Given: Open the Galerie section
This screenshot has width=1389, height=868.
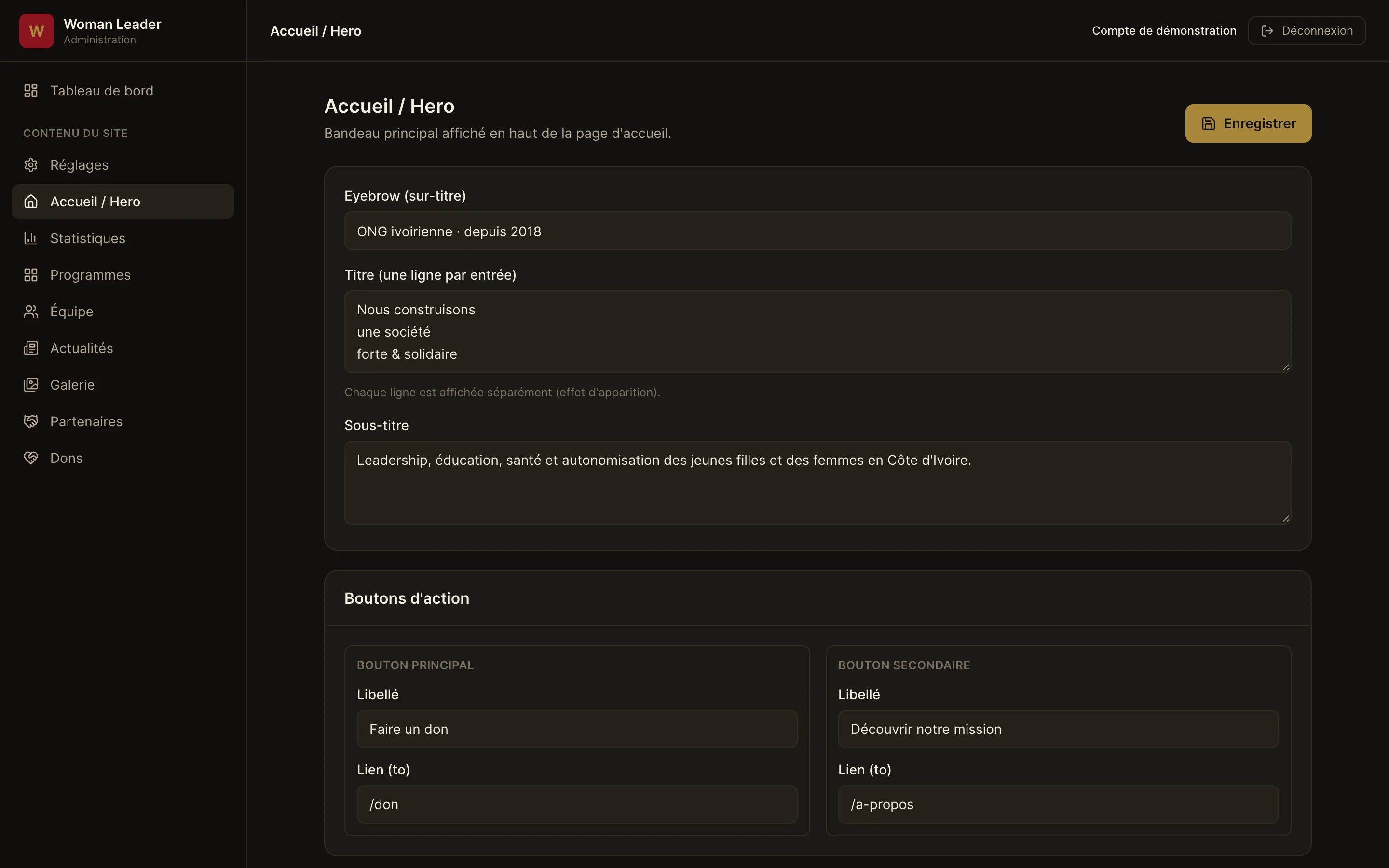Looking at the screenshot, I should tap(123, 385).
